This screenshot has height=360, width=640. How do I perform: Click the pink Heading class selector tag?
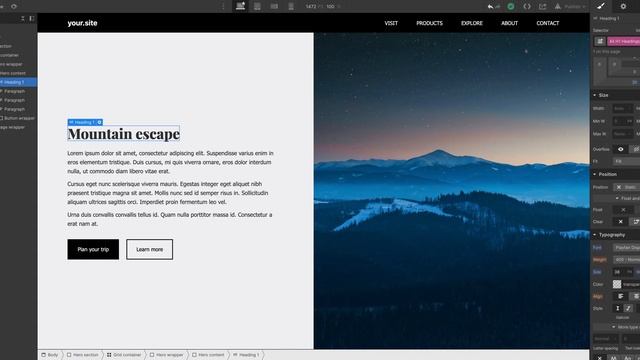click(624, 41)
